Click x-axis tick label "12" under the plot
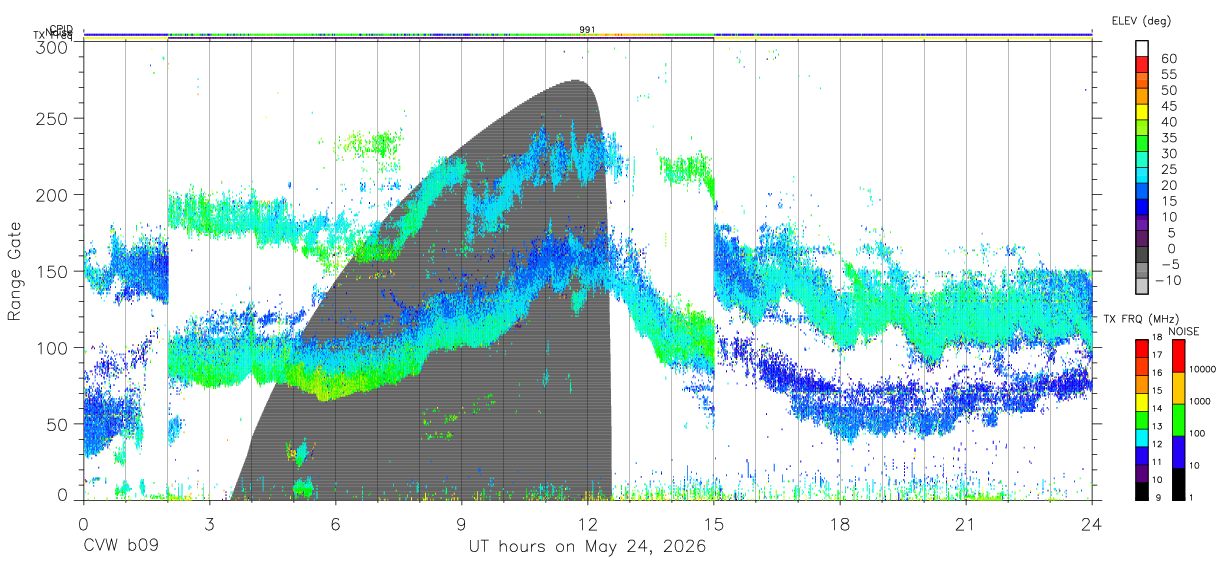 [x=588, y=524]
